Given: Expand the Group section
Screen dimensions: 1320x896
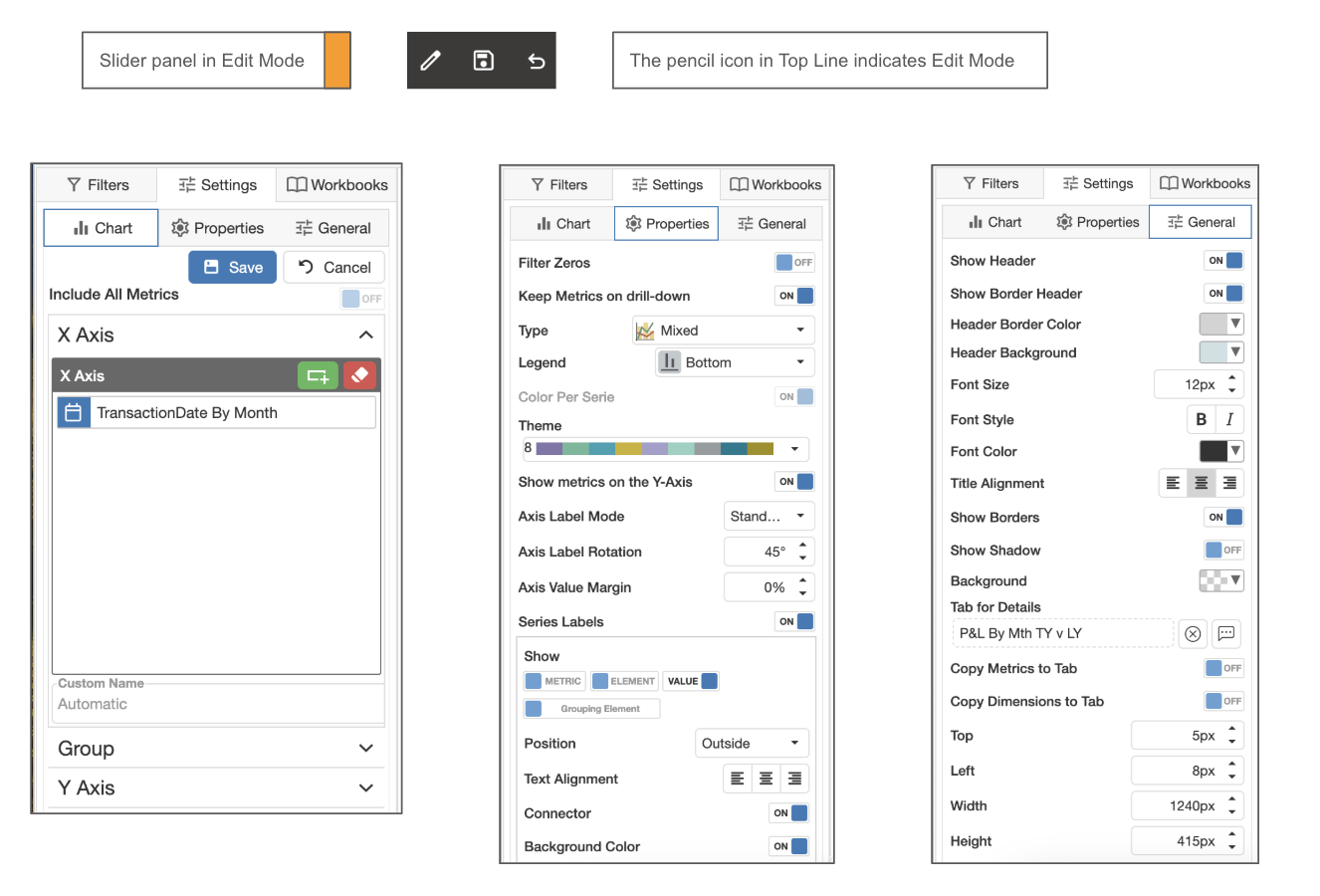Looking at the screenshot, I should [366, 749].
